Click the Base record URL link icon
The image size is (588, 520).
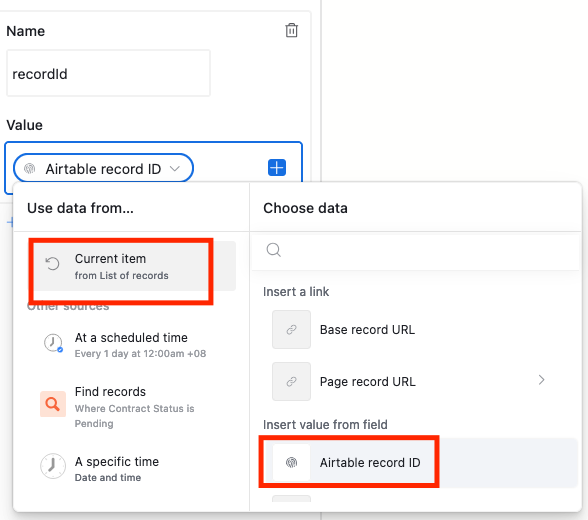click(x=291, y=330)
